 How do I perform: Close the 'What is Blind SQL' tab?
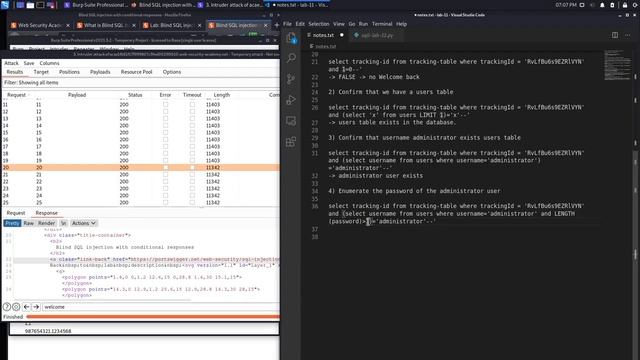[134, 25]
